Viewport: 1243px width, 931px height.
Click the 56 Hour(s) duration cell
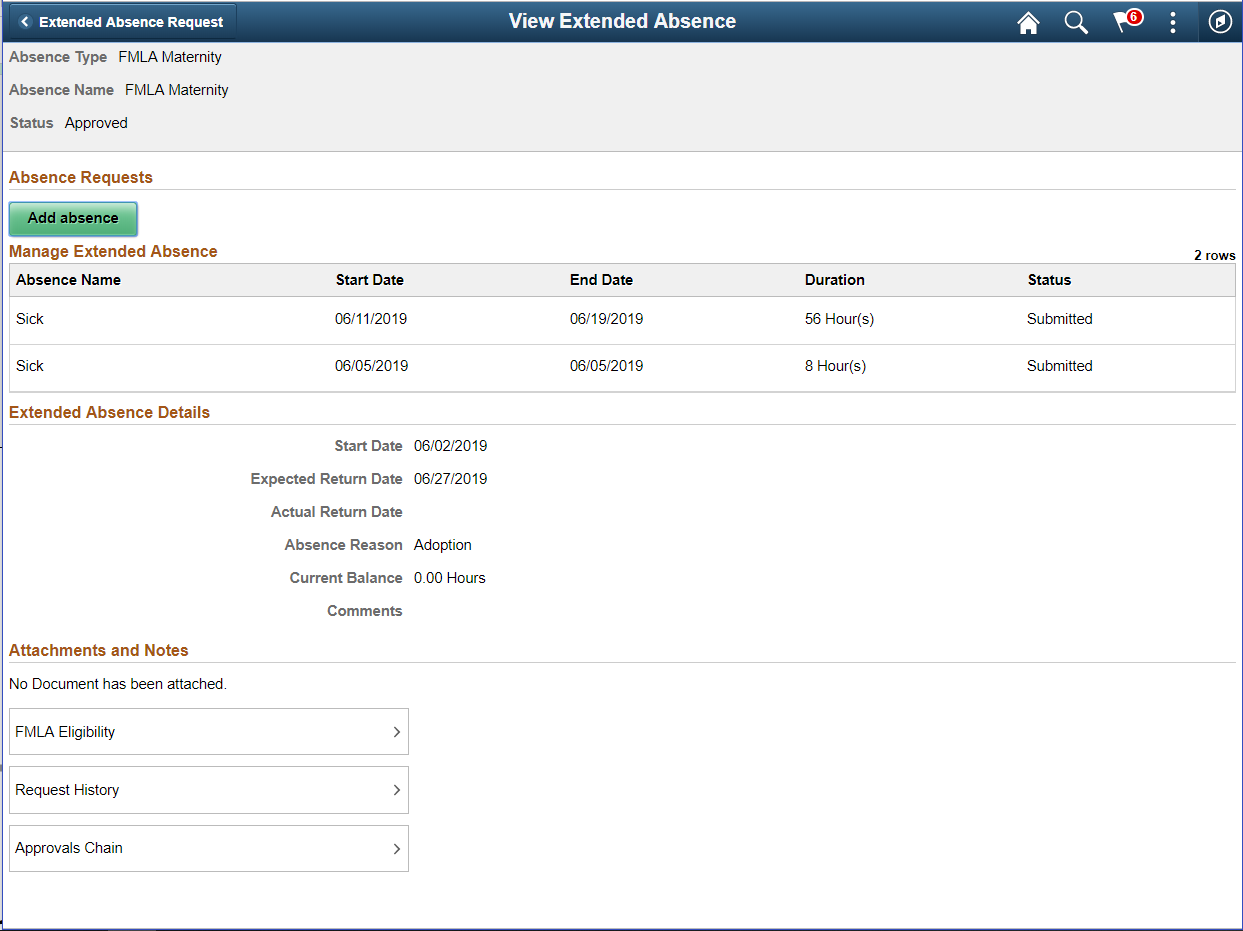(x=839, y=319)
